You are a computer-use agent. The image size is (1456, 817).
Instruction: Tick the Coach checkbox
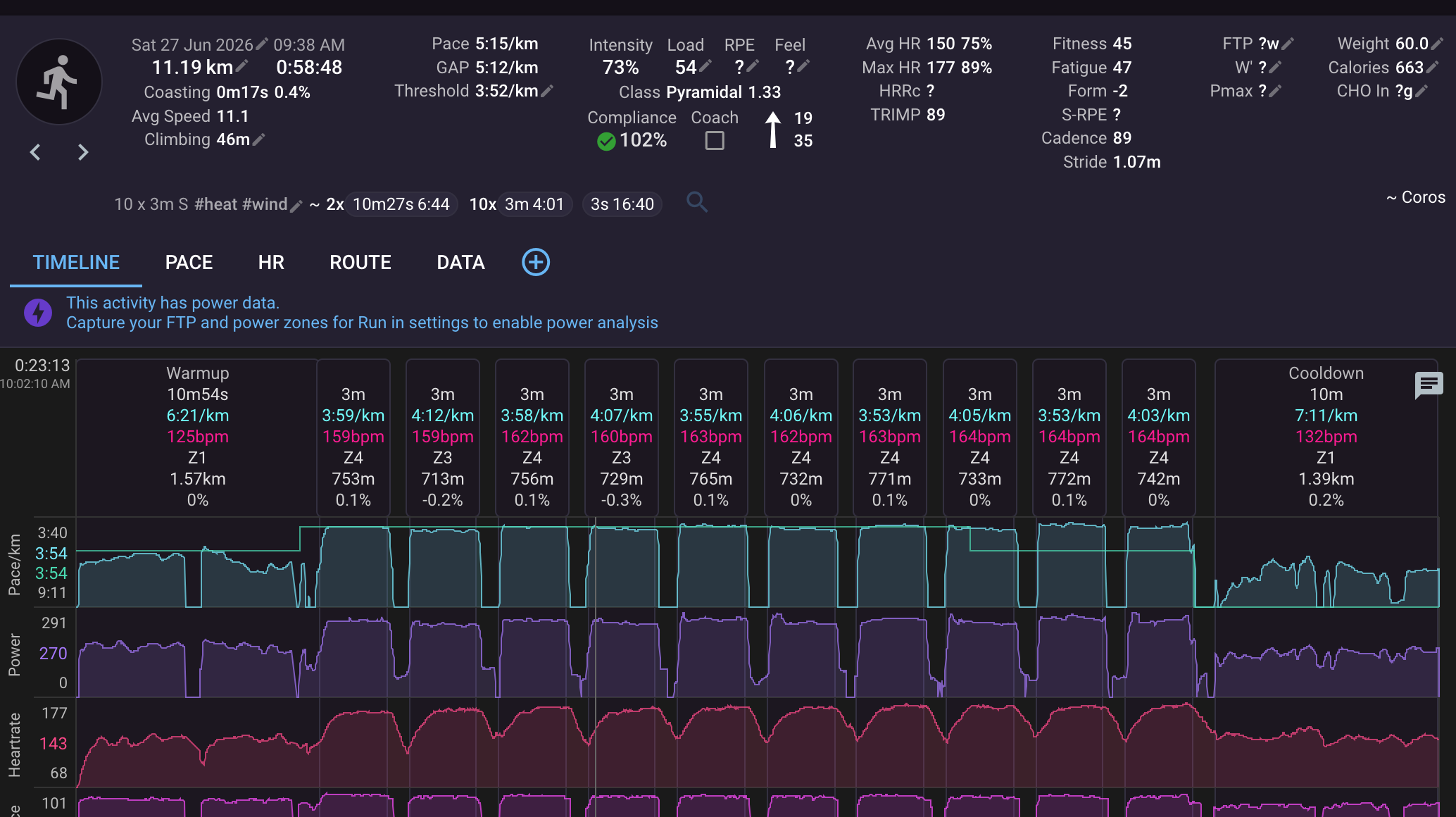715,141
